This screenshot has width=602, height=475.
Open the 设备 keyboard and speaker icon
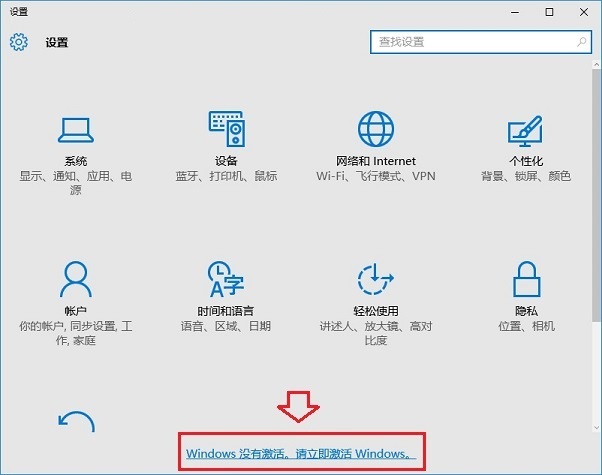[x=227, y=129]
